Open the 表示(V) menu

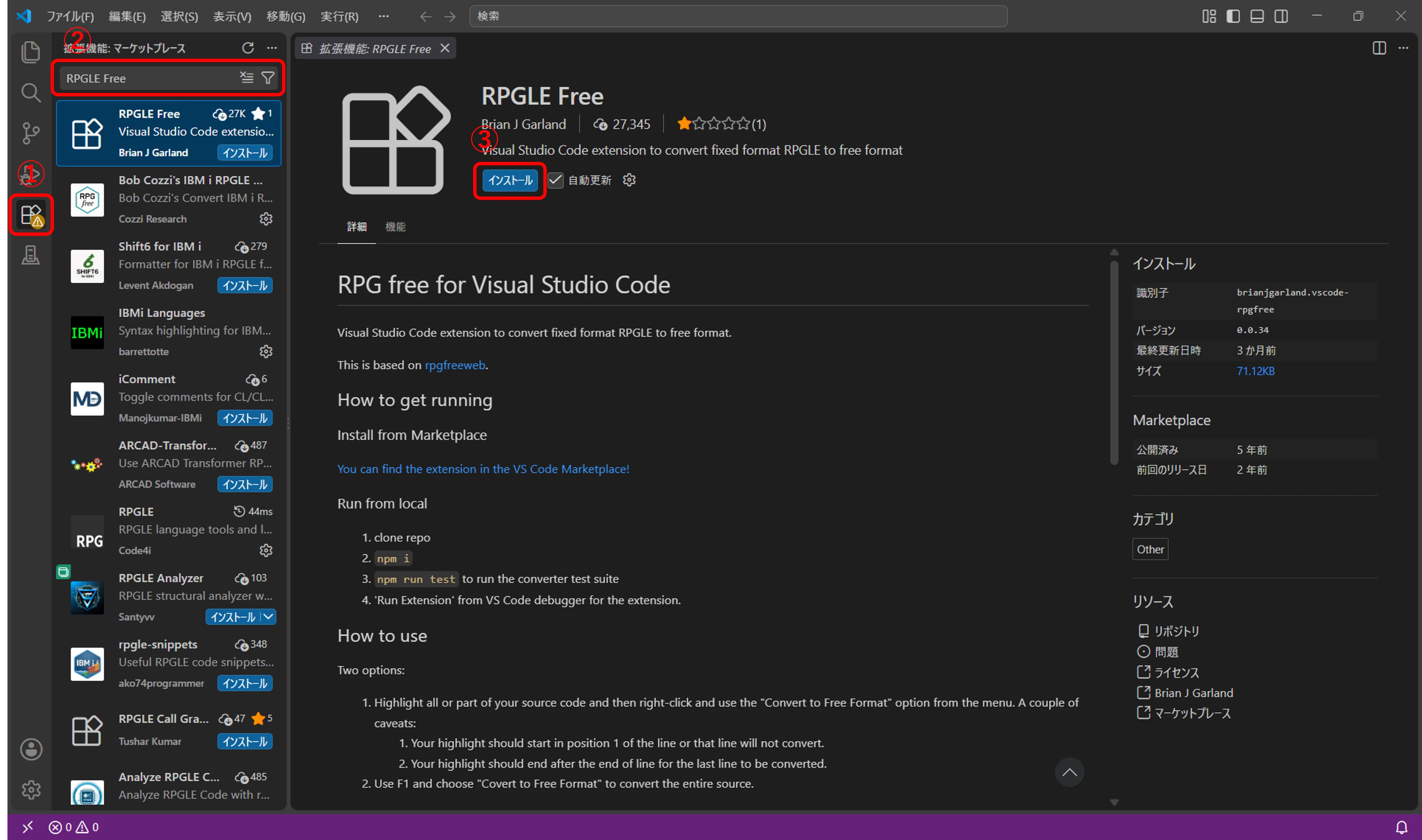coord(232,16)
